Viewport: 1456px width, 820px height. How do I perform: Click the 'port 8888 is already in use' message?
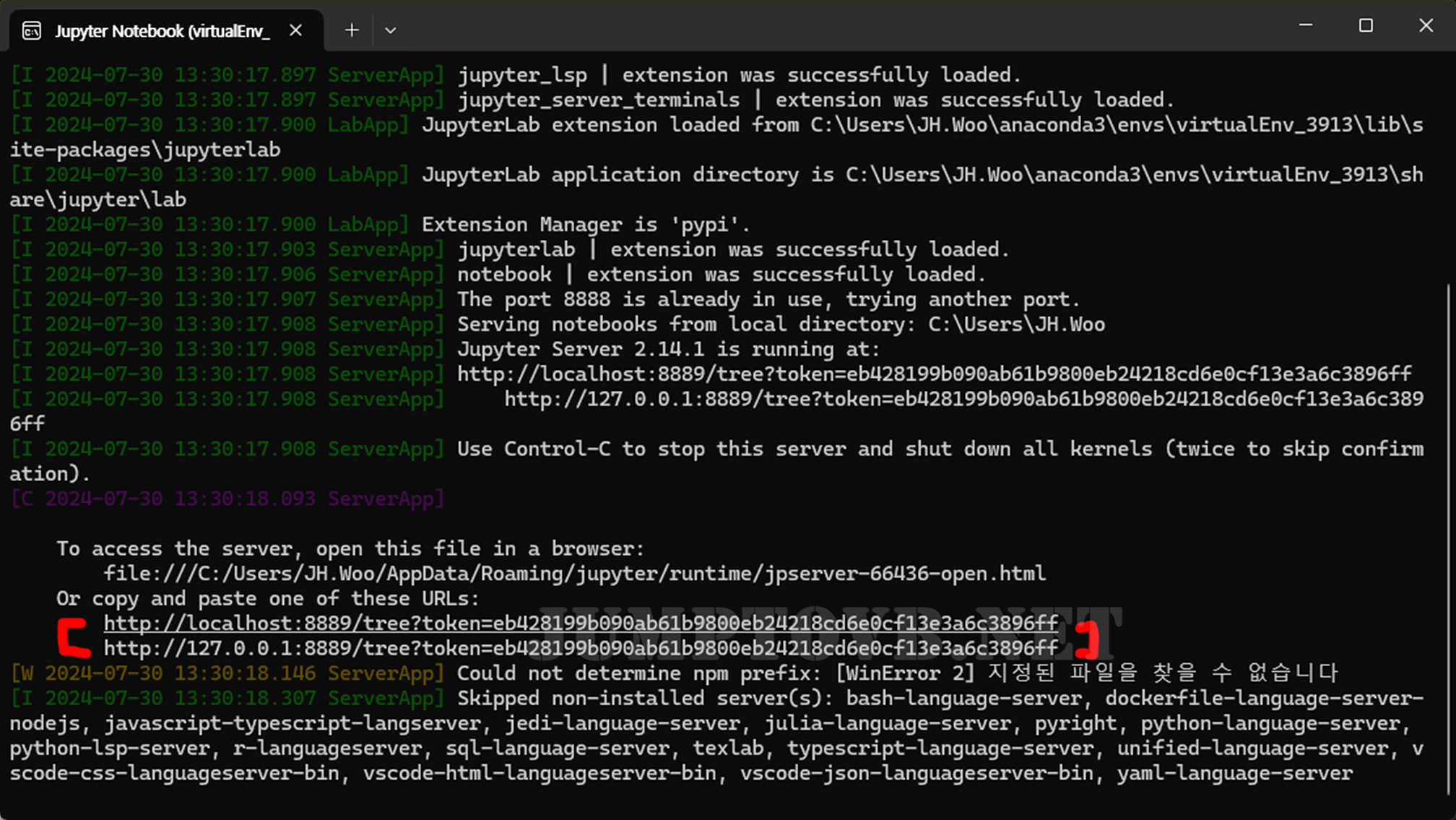(x=768, y=299)
